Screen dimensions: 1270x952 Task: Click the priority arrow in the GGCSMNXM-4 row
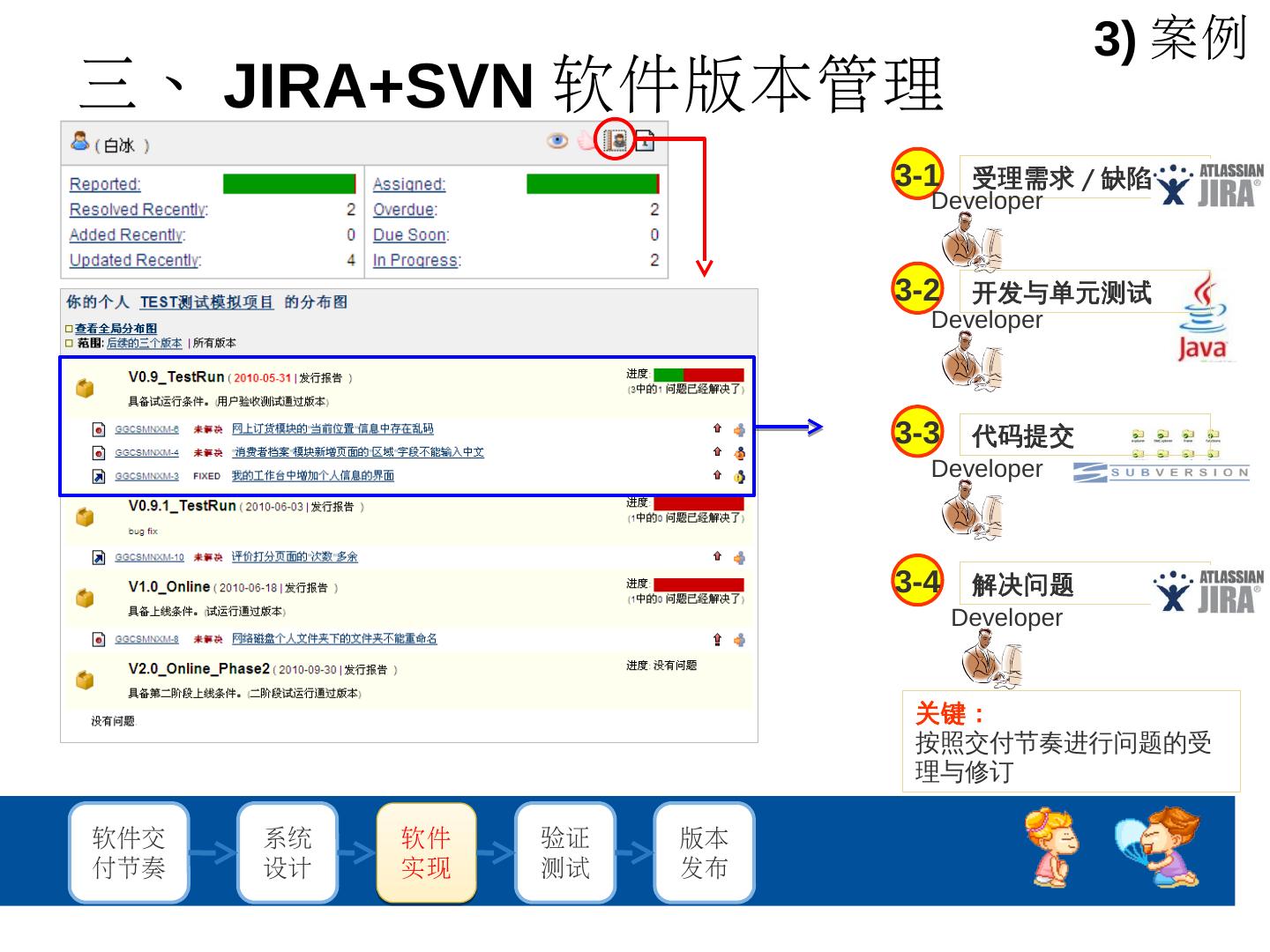coord(717,452)
